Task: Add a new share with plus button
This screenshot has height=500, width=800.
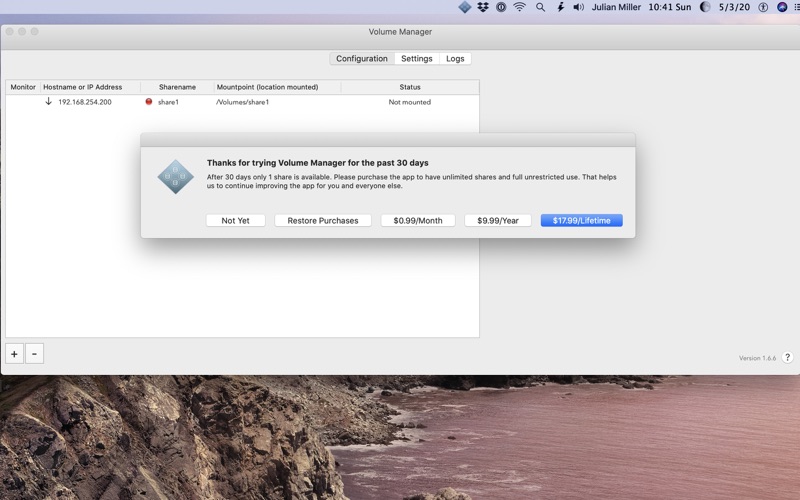Action: [14, 354]
